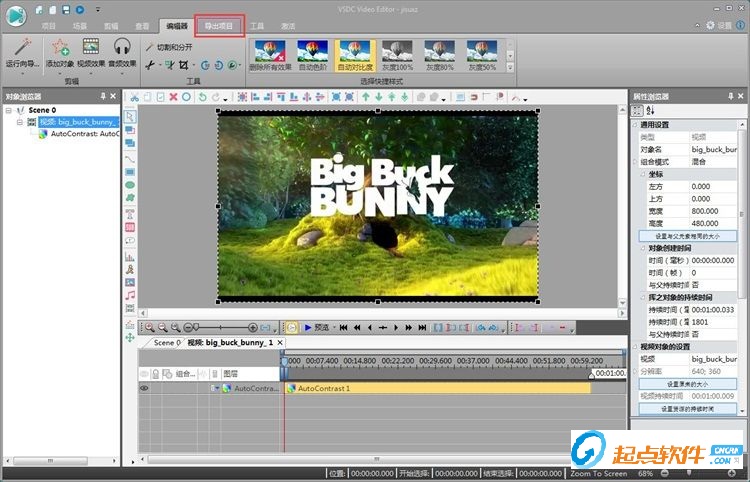This screenshot has height=482, width=750.
Task: Open the dropdown arrow under Audio Effects (音频效果)
Action: click(x=122, y=74)
